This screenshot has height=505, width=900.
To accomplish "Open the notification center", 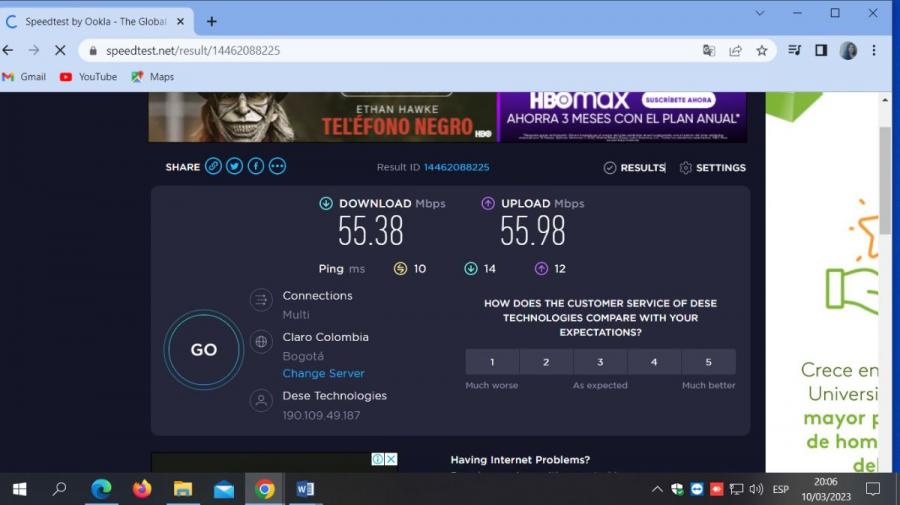I will point(873,489).
